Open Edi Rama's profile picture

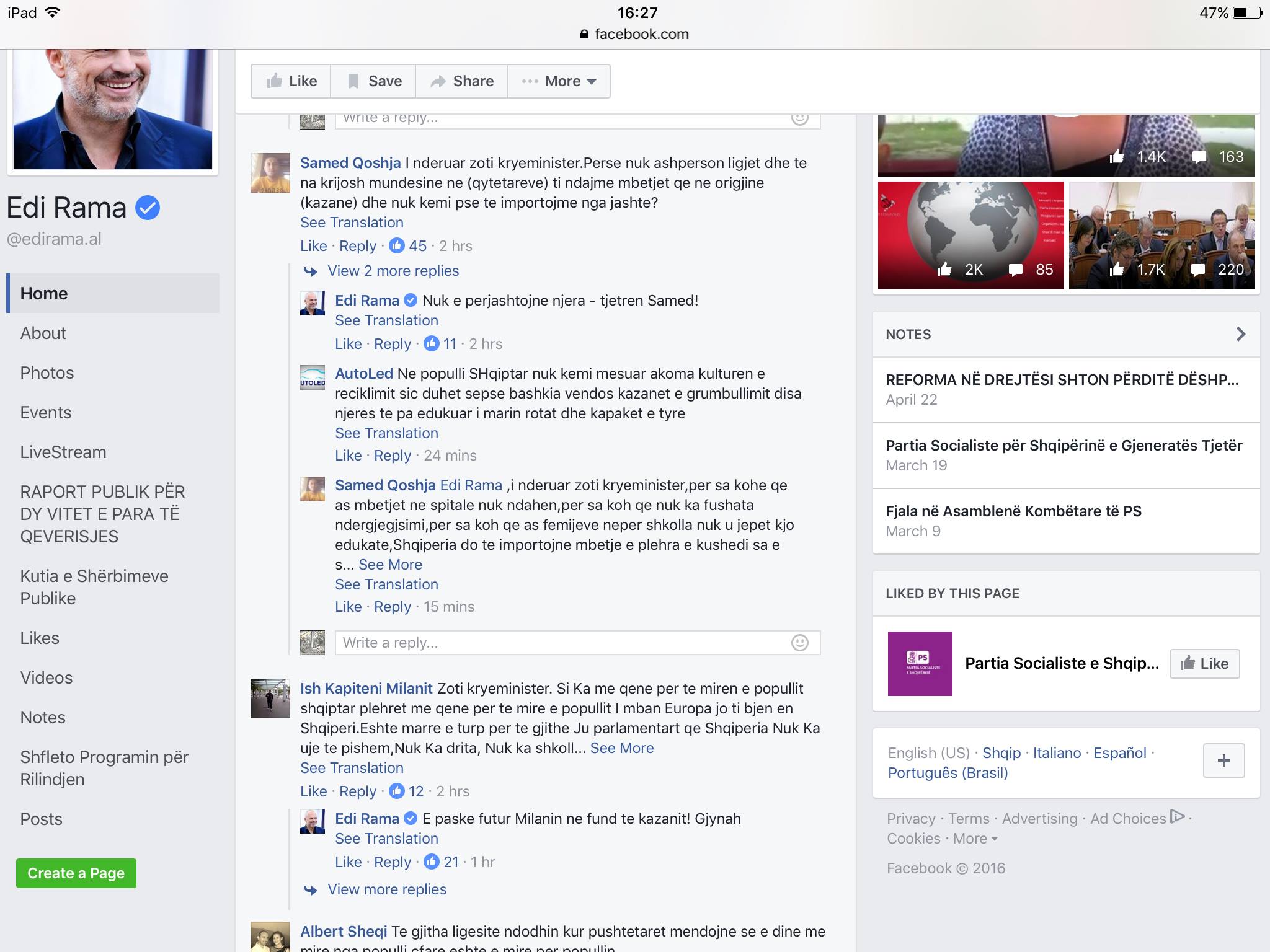click(x=113, y=109)
